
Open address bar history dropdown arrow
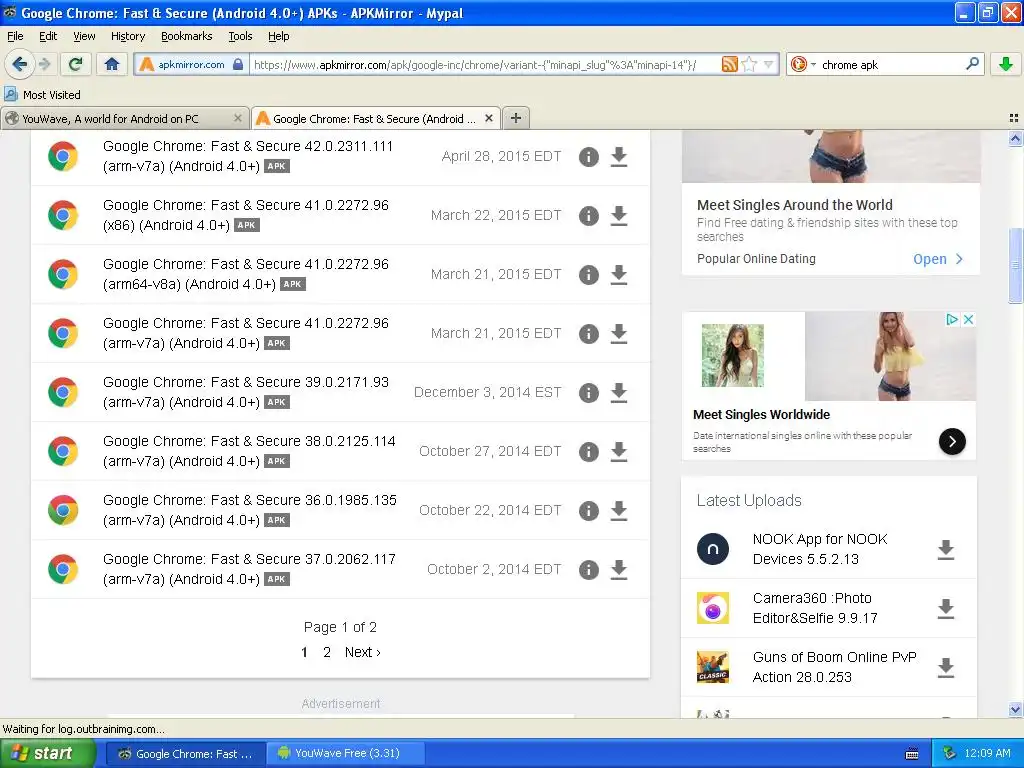click(x=769, y=64)
